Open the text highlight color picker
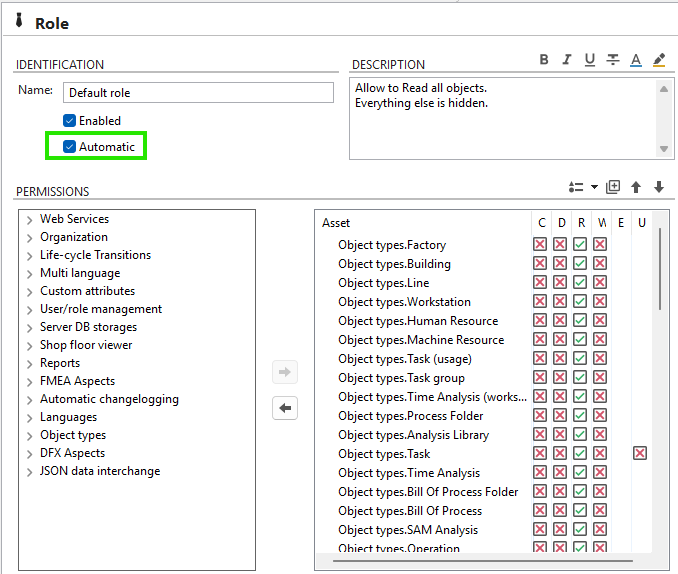 click(x=659, y=60)
